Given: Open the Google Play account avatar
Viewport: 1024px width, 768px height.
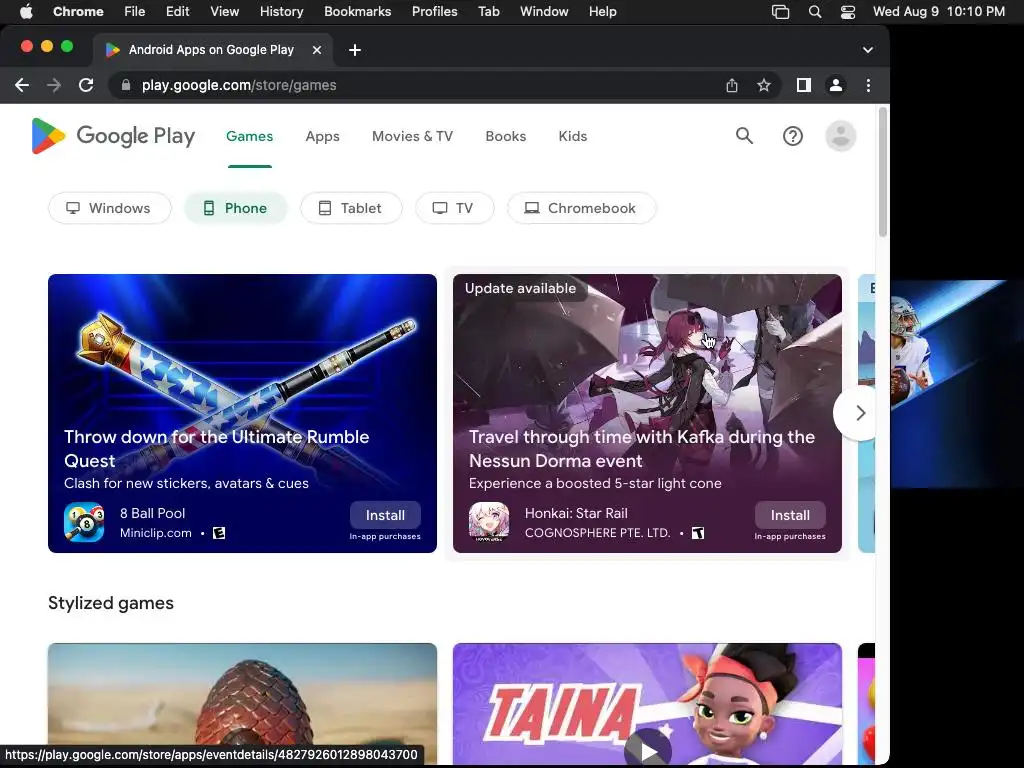Looking at the screenshot, I should click(x=841, y=136).
